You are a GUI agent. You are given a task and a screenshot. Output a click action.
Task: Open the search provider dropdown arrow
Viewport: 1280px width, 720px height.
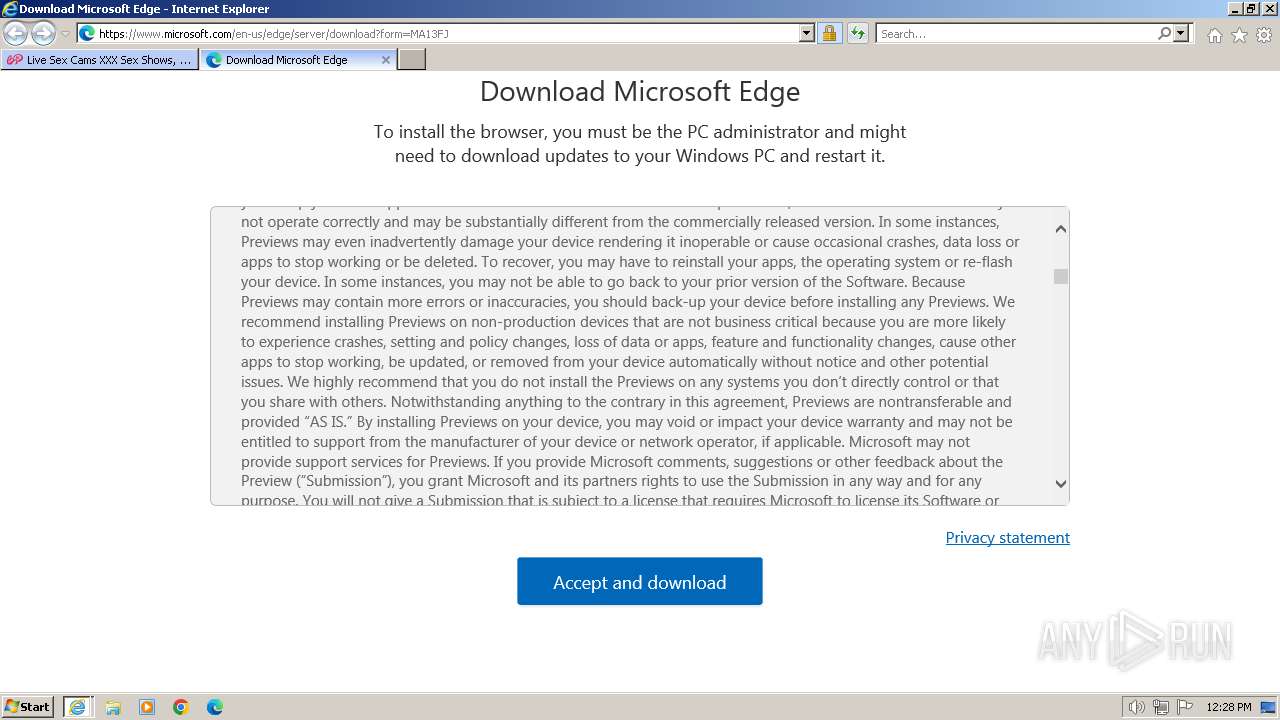1181,33
